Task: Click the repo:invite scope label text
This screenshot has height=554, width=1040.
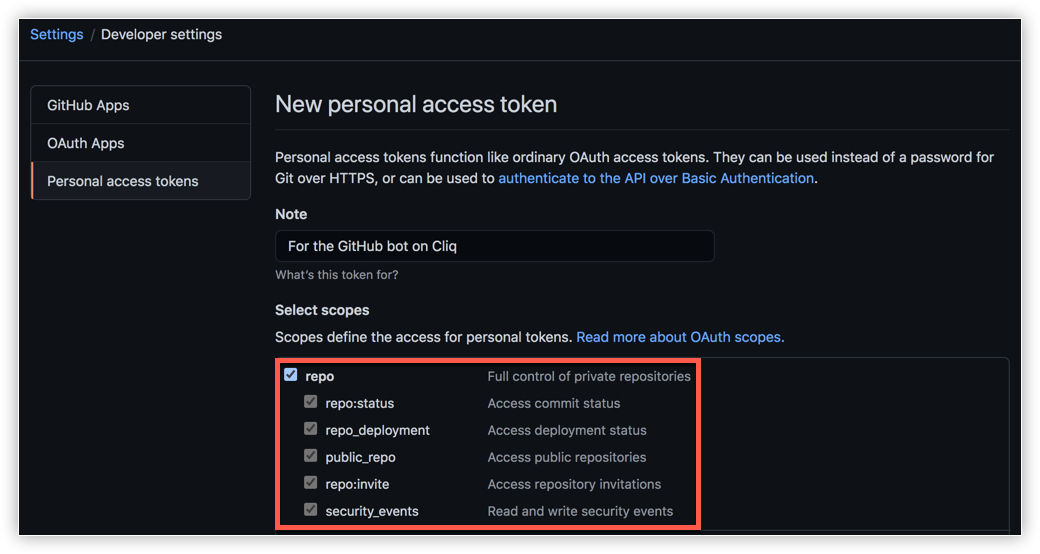Action: coord(358,484)
